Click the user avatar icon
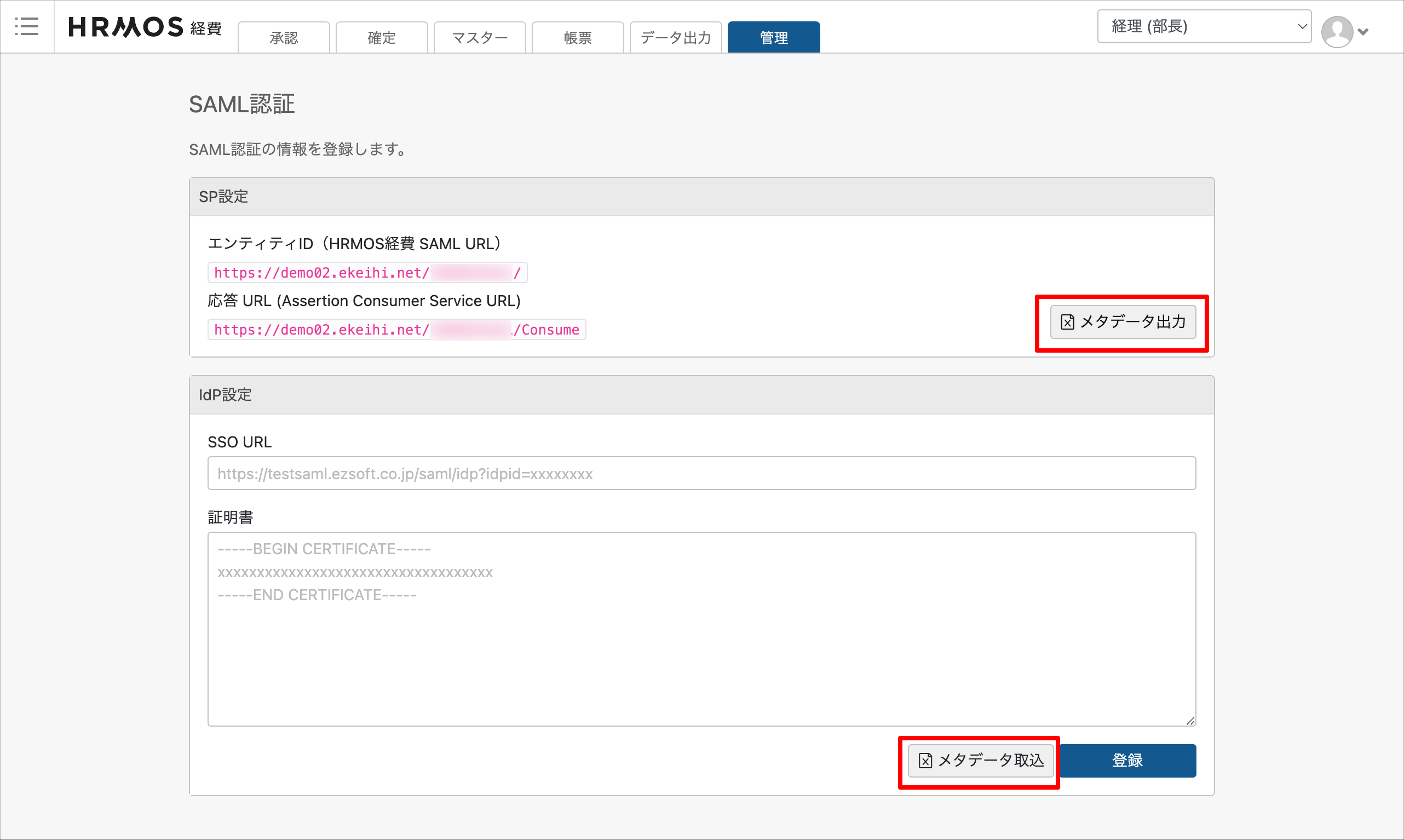1404x840 pixels. [x=1336, y=32]
